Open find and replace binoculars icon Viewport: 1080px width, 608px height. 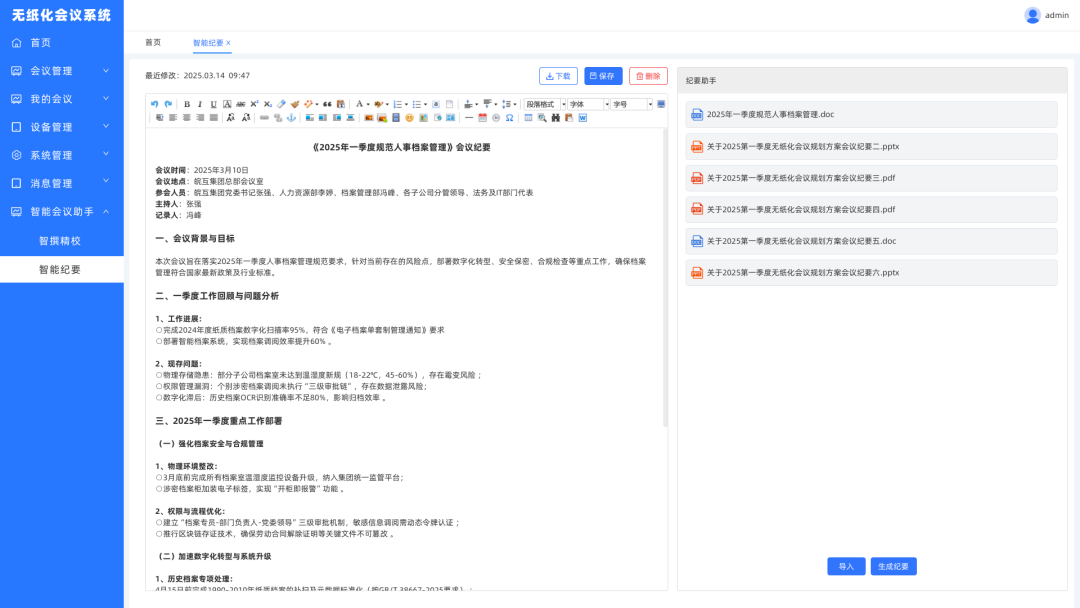[x=555, y=118]
